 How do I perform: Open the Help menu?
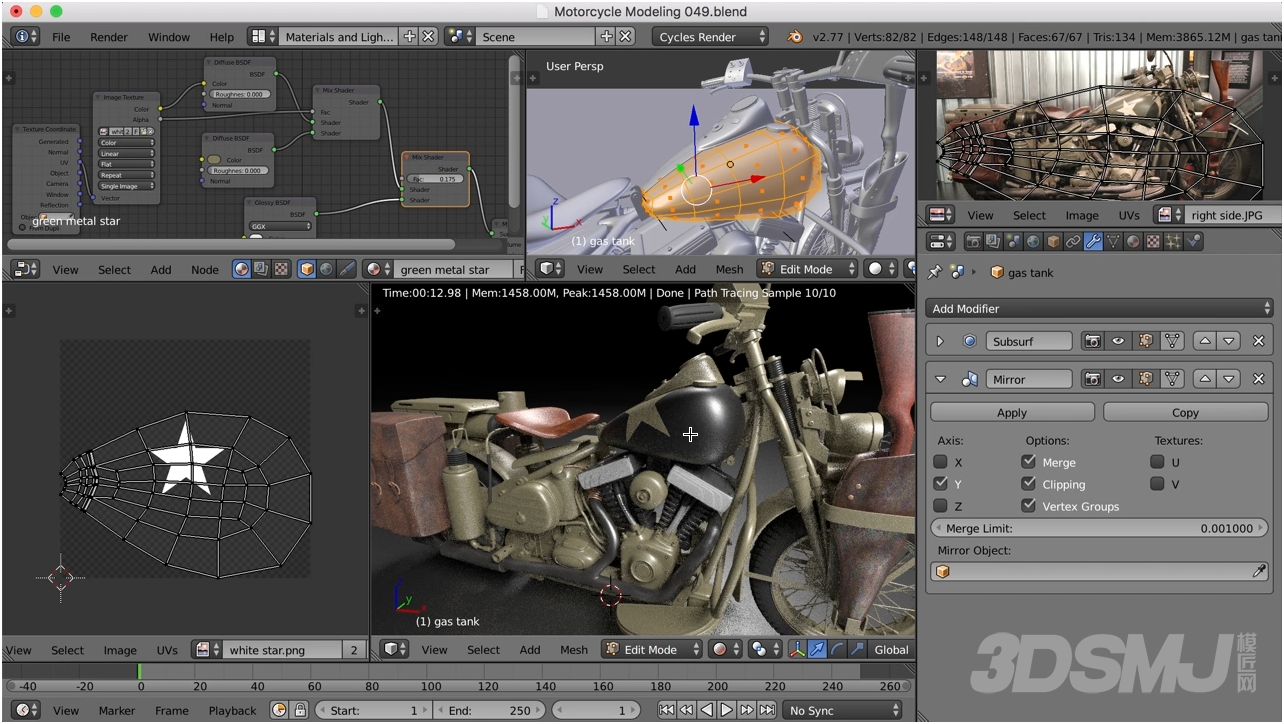point(222,37)
